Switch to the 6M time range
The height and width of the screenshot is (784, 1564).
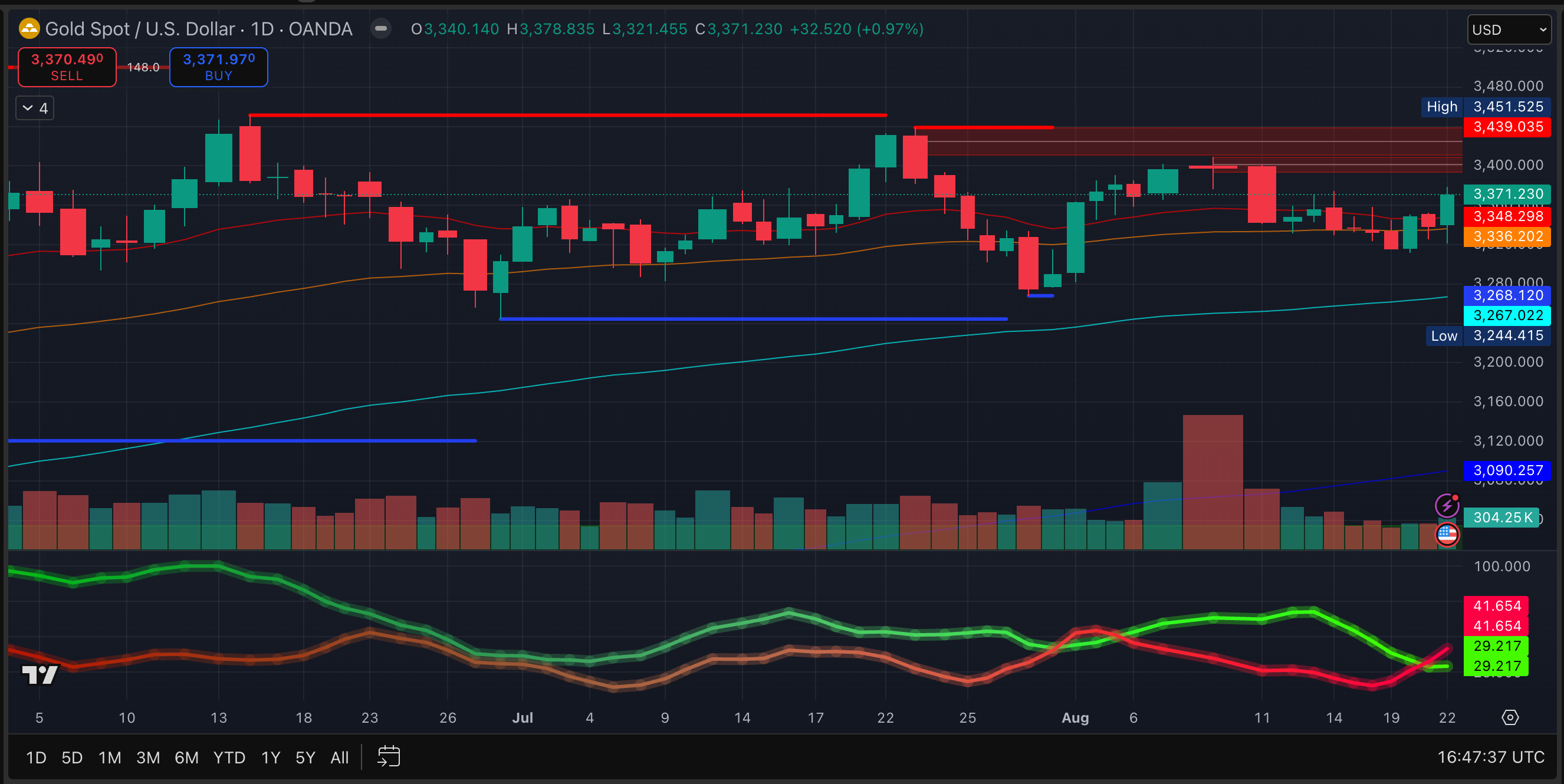pos(186,757)
